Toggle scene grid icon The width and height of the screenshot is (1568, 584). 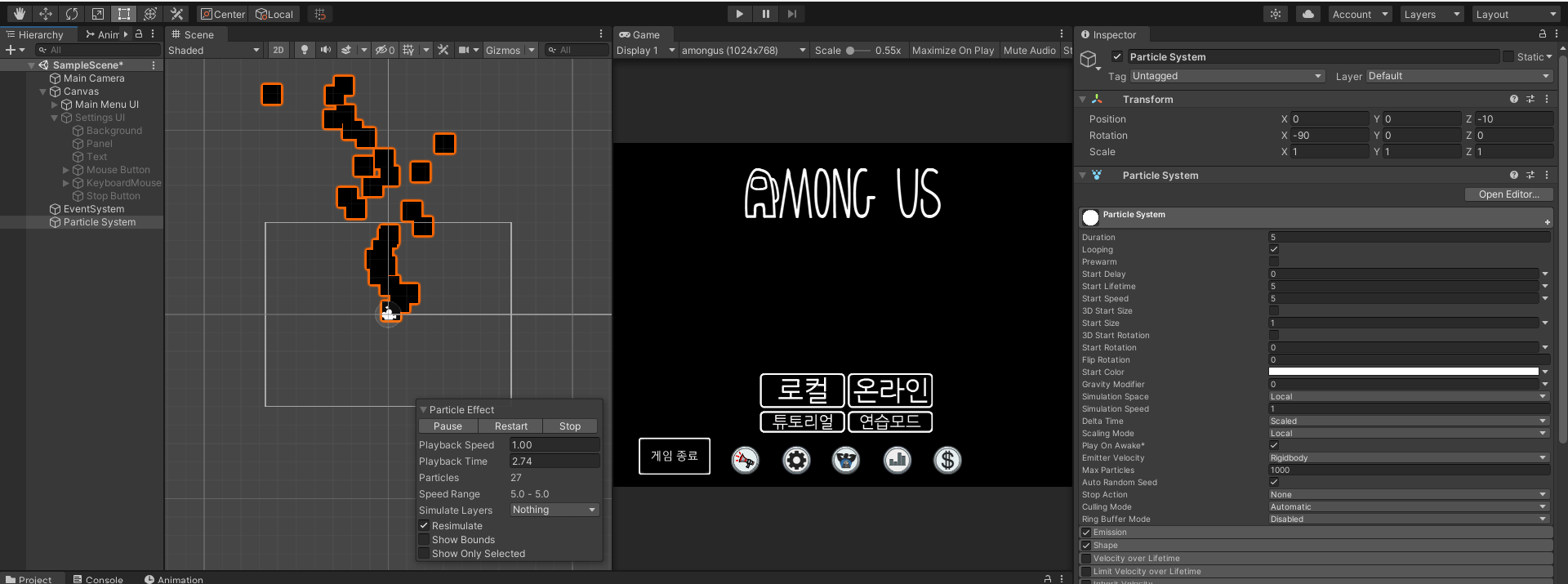(x=408, y=50)
